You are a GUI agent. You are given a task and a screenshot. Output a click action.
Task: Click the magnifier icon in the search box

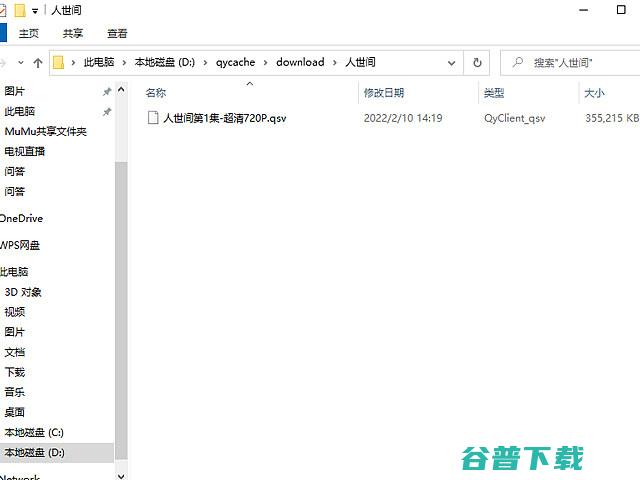517,62
